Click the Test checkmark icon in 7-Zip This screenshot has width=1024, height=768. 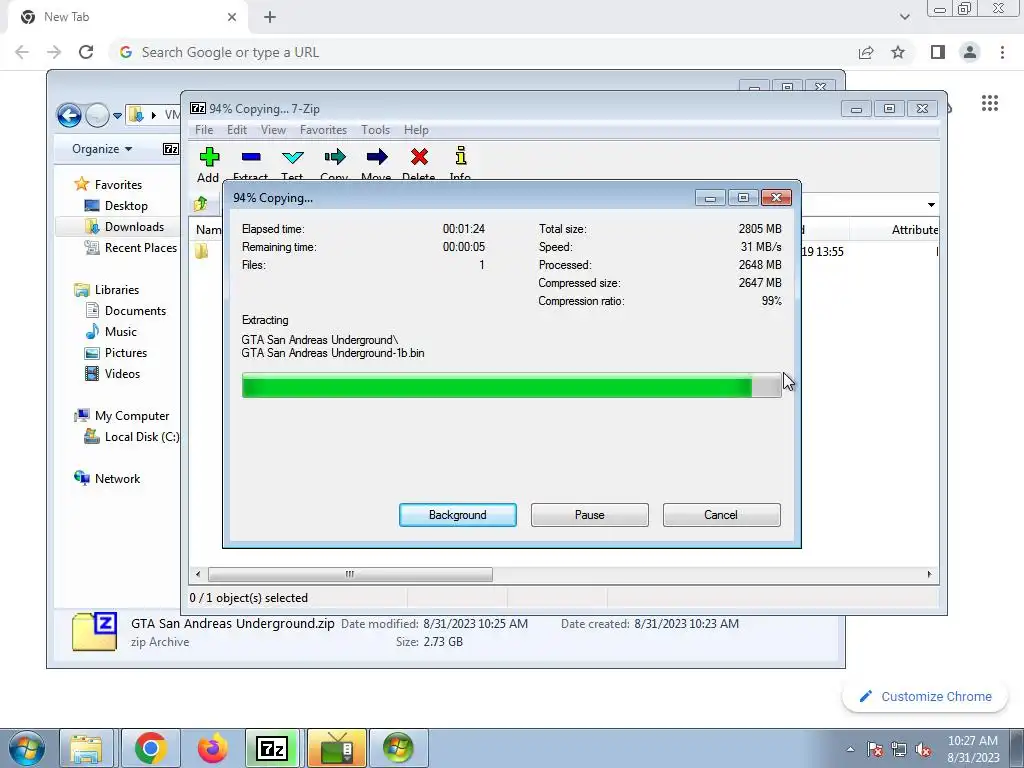pyautogui.click(x=293, y=157)
